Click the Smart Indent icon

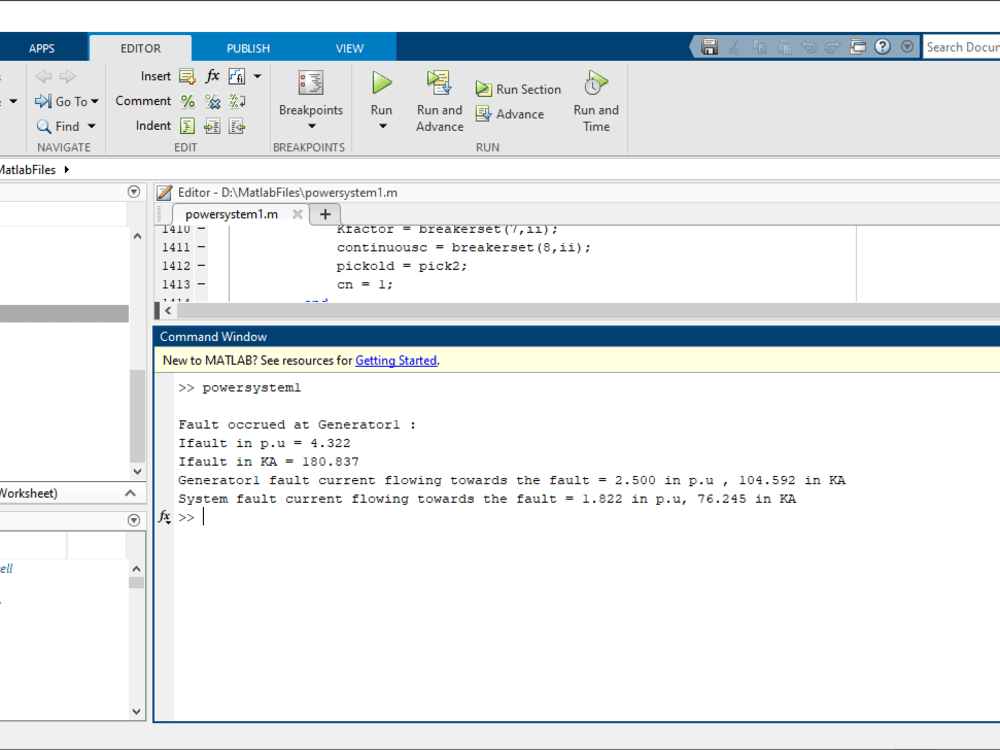187,126
